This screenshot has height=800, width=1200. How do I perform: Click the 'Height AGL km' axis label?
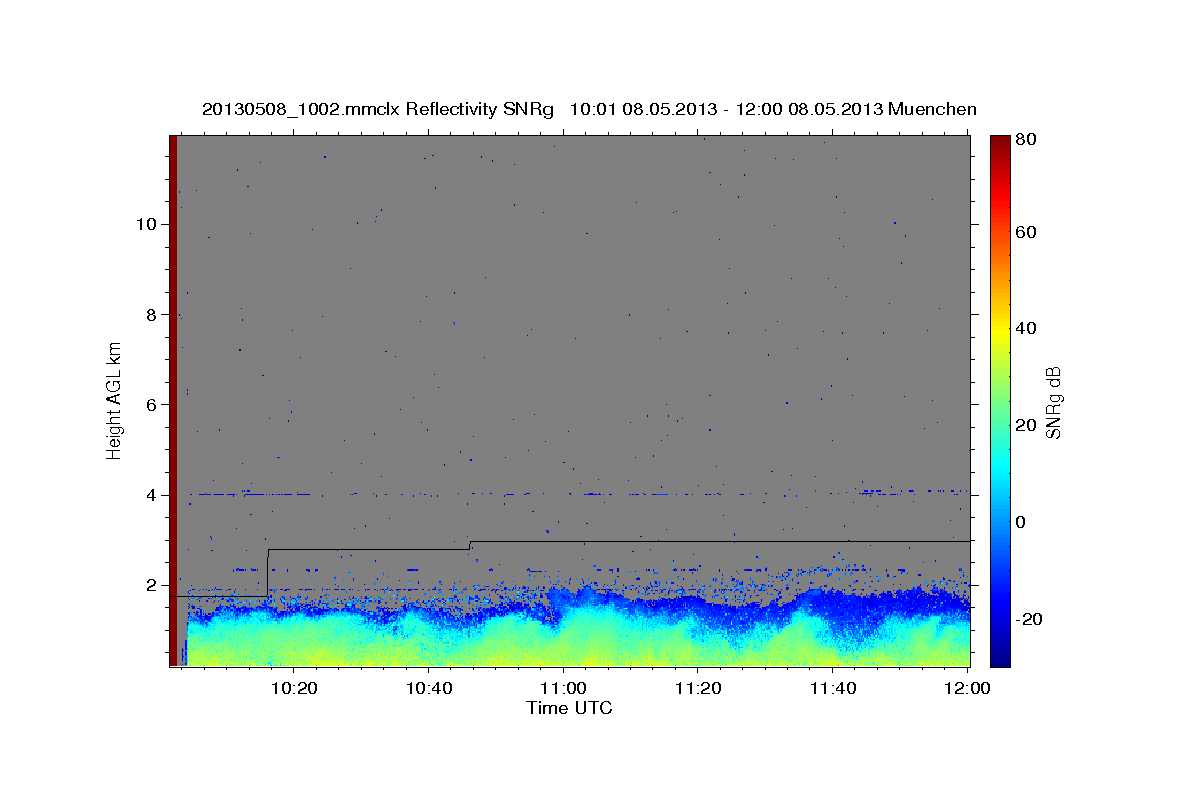click(x=115, y=400)
